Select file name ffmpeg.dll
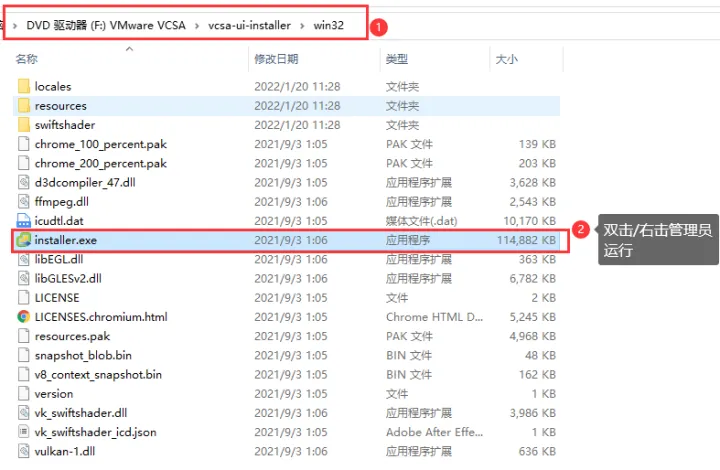 (62, 201)
